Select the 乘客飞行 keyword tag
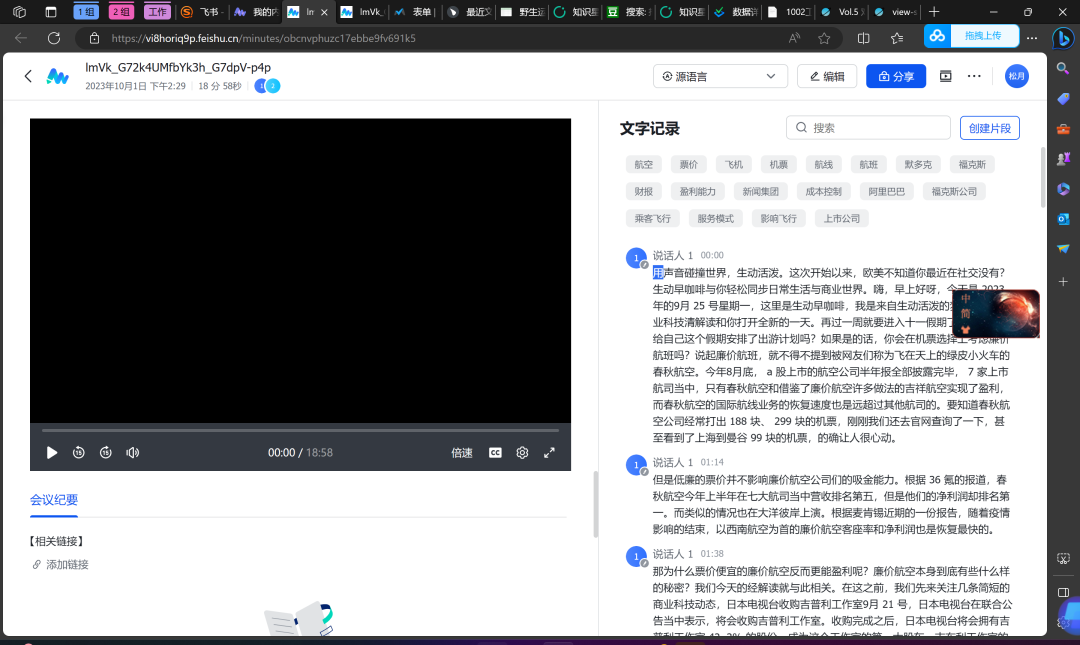This screenshot has height=645, width=1080. click(653, 218)
